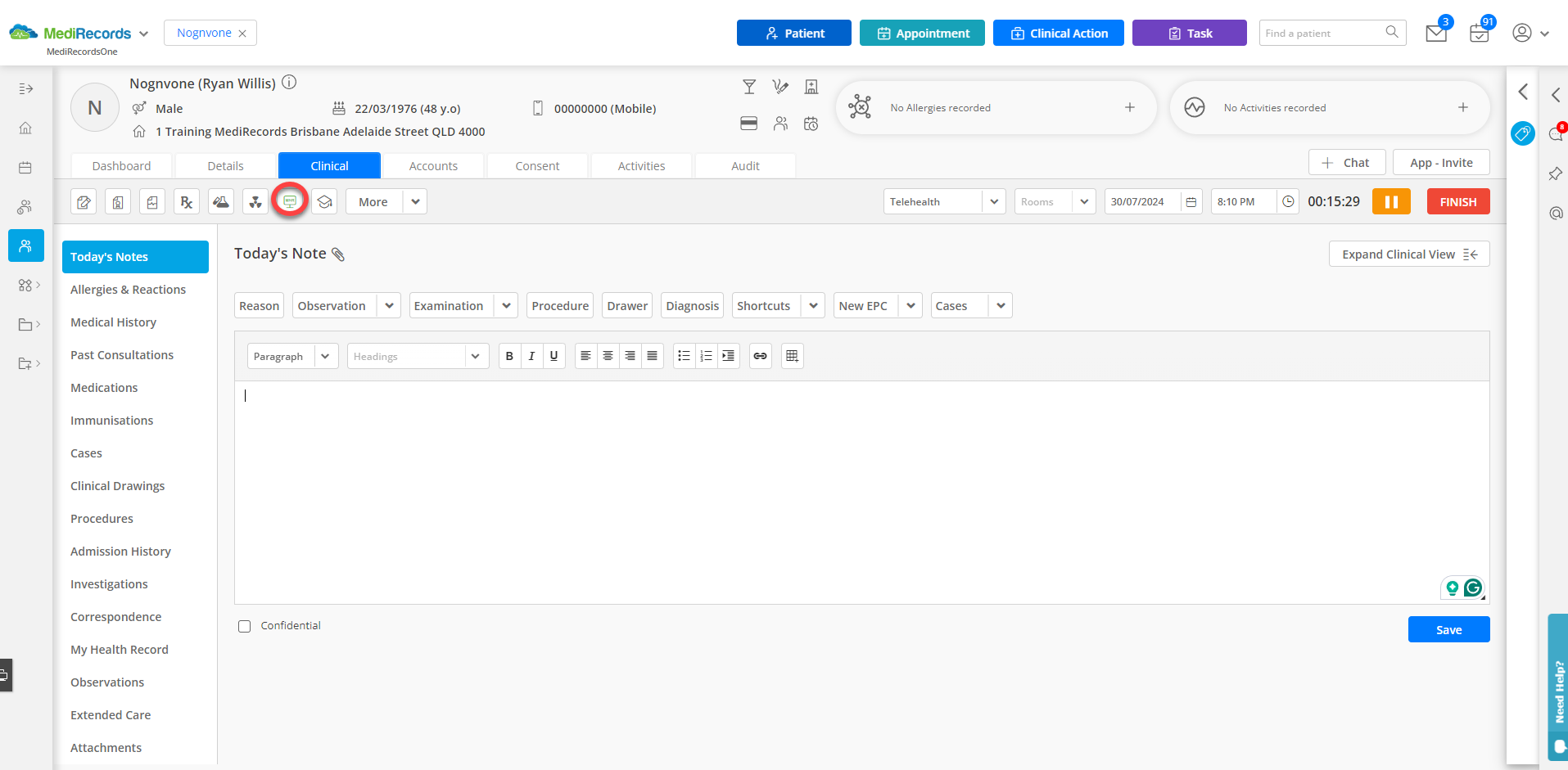View the patient's smoking status icon

[779, 86]
